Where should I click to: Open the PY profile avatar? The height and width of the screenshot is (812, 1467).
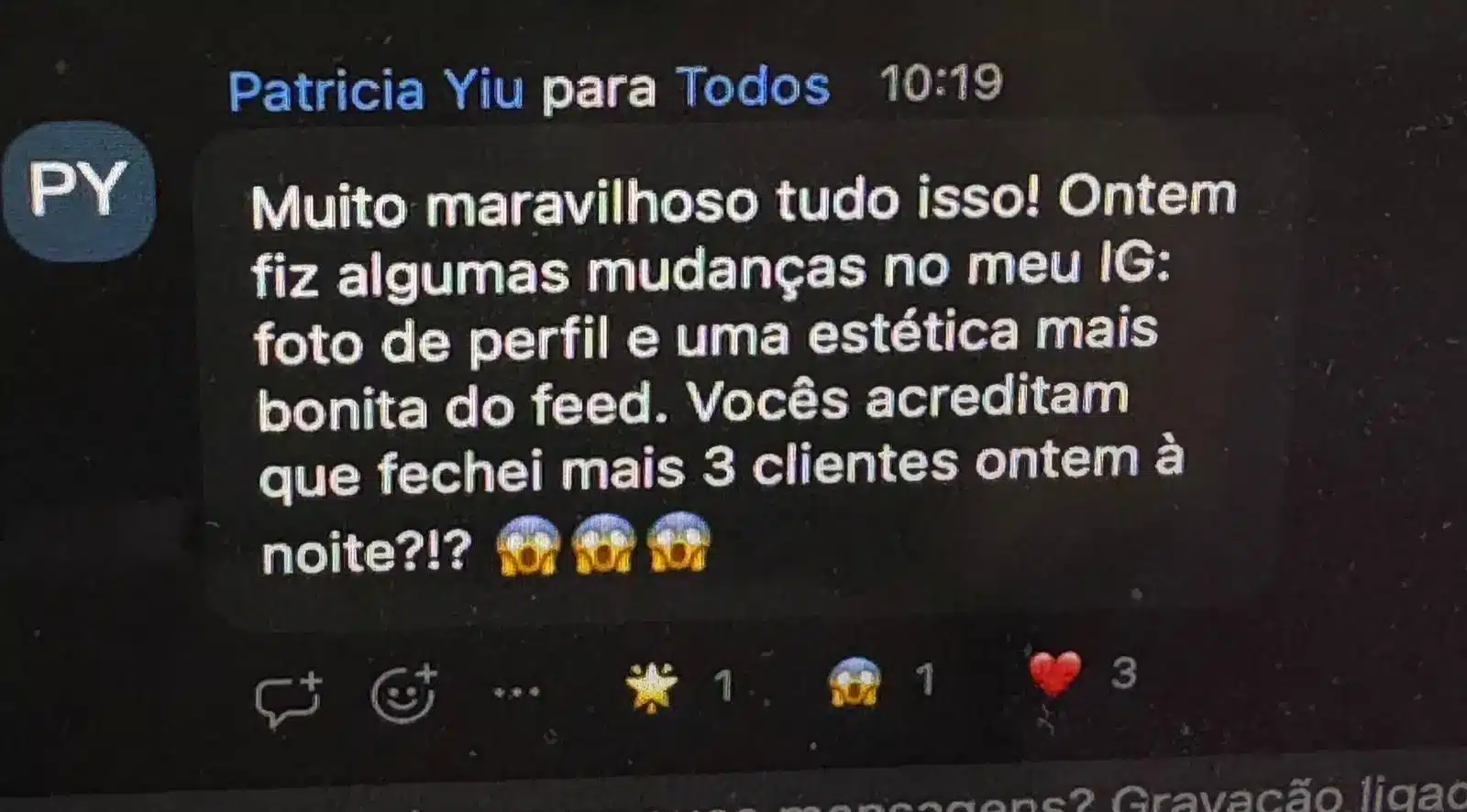tap(79, 190)
